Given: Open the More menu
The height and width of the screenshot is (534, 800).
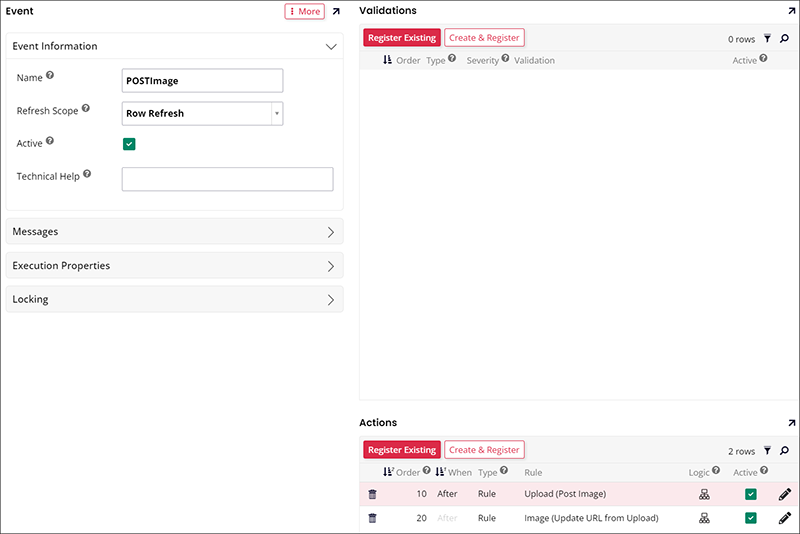Looking at the screenshot, I should tap(304, 12).
